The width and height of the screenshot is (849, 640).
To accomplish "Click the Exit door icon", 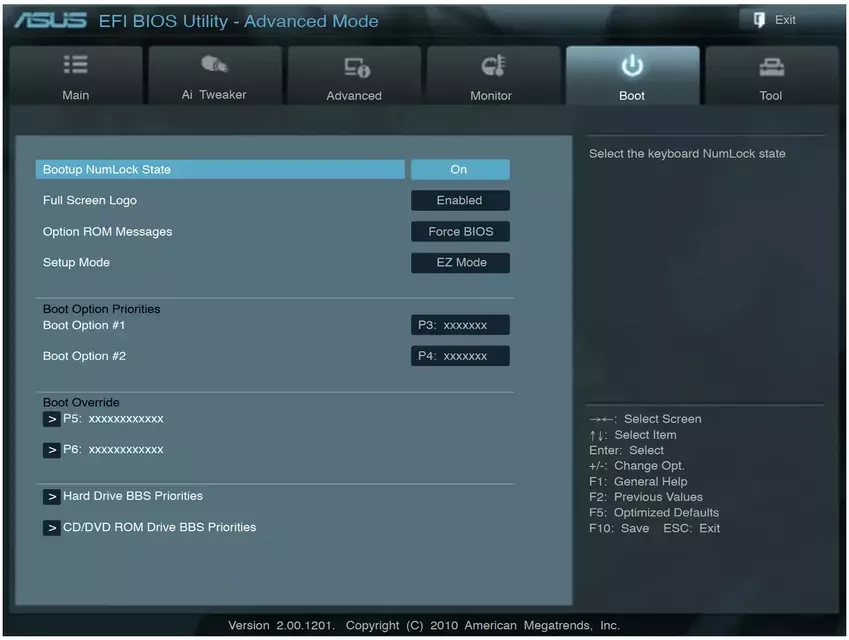I will (759, 20).
